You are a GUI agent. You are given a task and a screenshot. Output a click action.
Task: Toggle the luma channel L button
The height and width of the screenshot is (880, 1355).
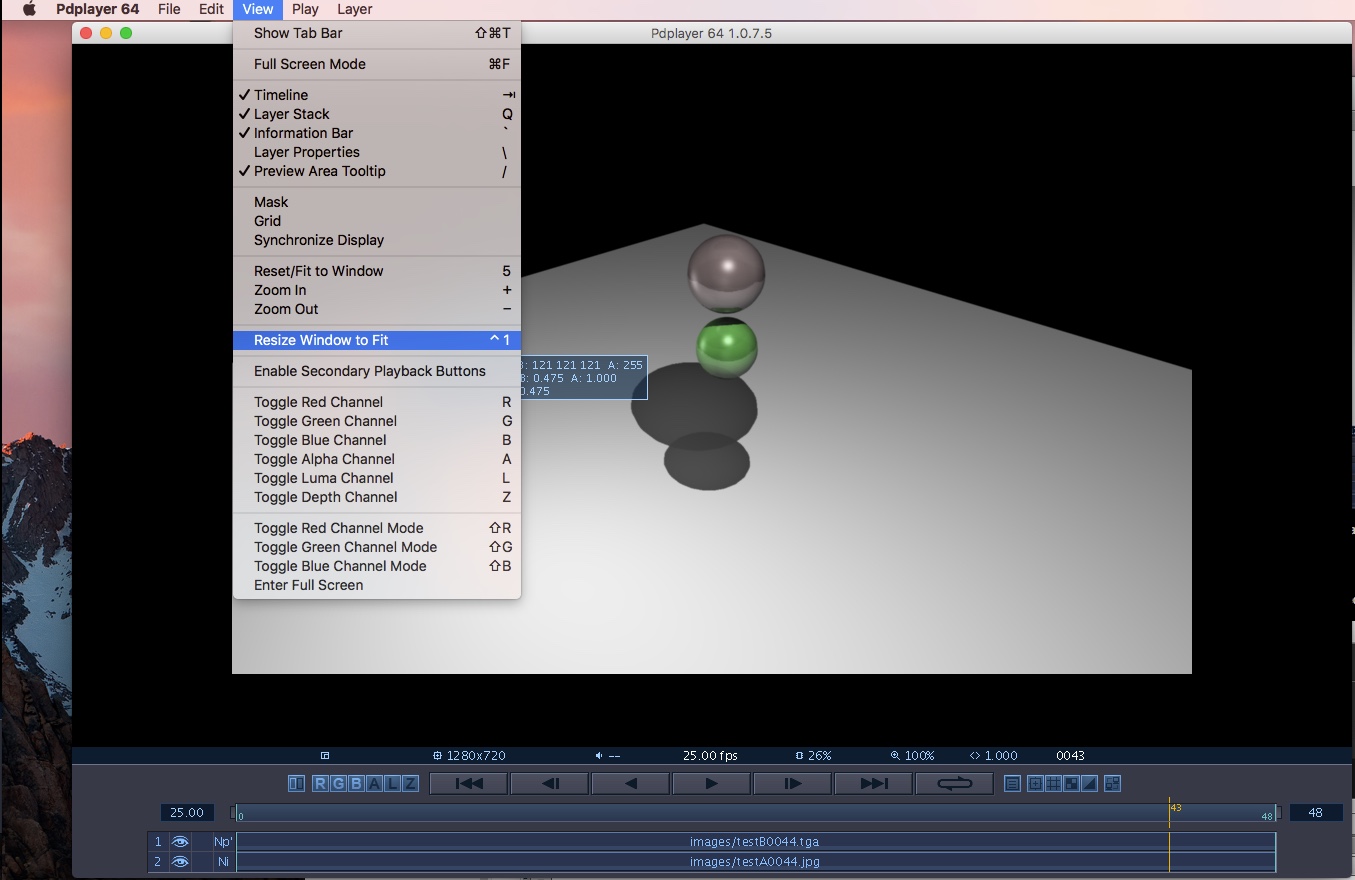point(393,784)
